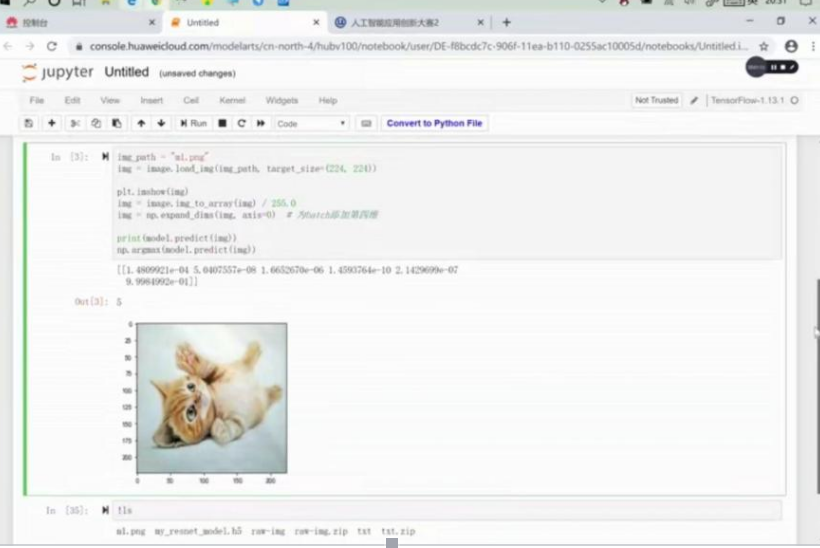The width and height of the screenshot is (820, 548).
Task: Click the cat image plot output
Action: pos(211,397)
